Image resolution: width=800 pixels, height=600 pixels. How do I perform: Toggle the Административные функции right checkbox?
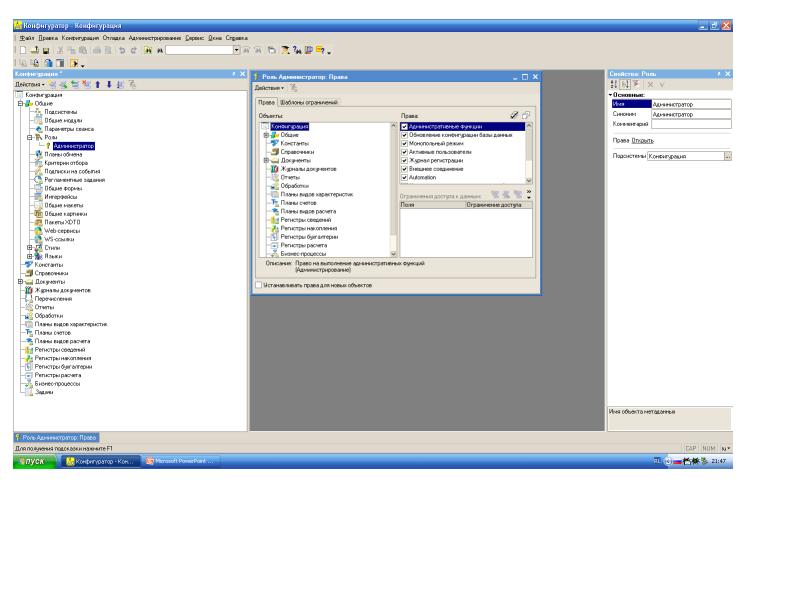tap(404, 127)
